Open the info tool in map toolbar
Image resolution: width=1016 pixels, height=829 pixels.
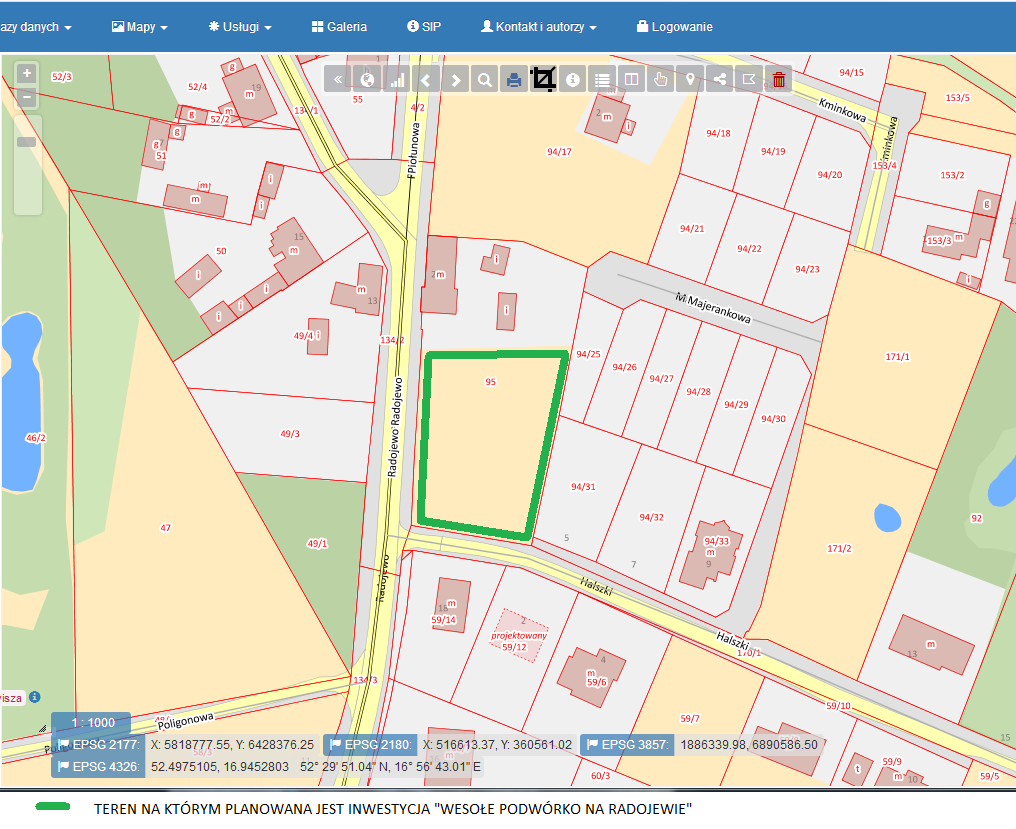(x=573, y=80)
